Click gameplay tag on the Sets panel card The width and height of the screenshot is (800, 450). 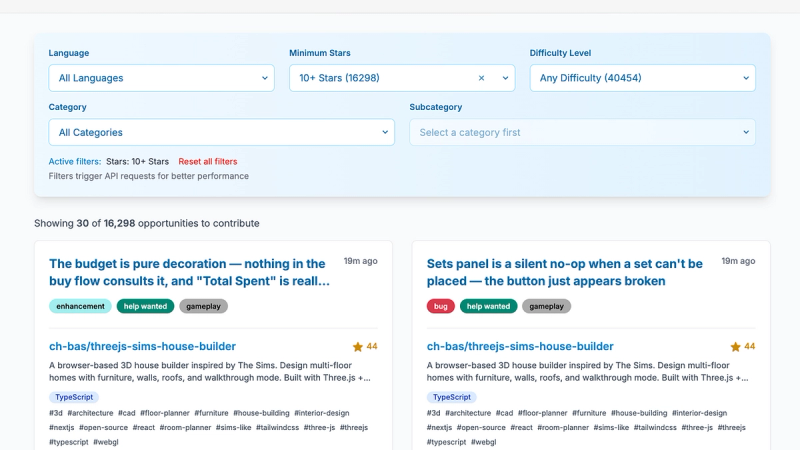(x=546, y=306)
